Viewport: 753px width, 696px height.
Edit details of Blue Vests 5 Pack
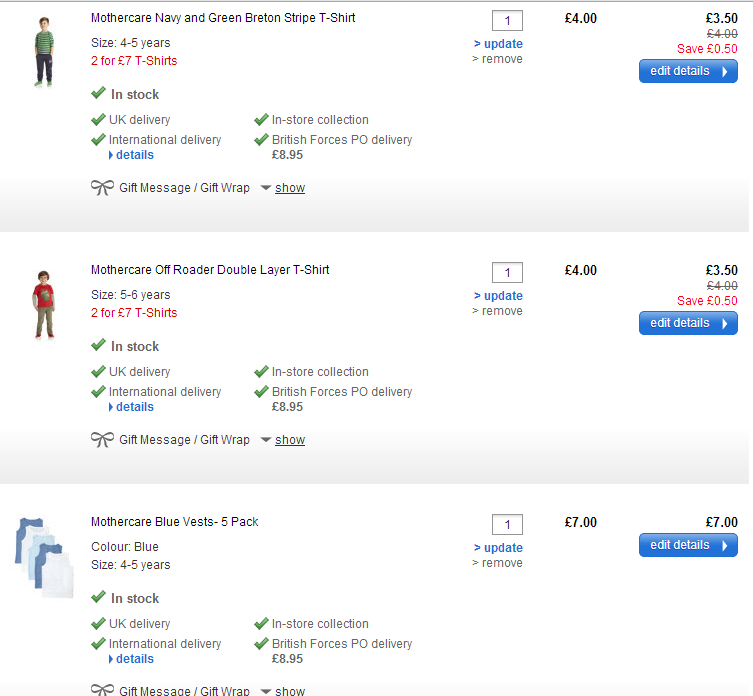coord(688,545)
